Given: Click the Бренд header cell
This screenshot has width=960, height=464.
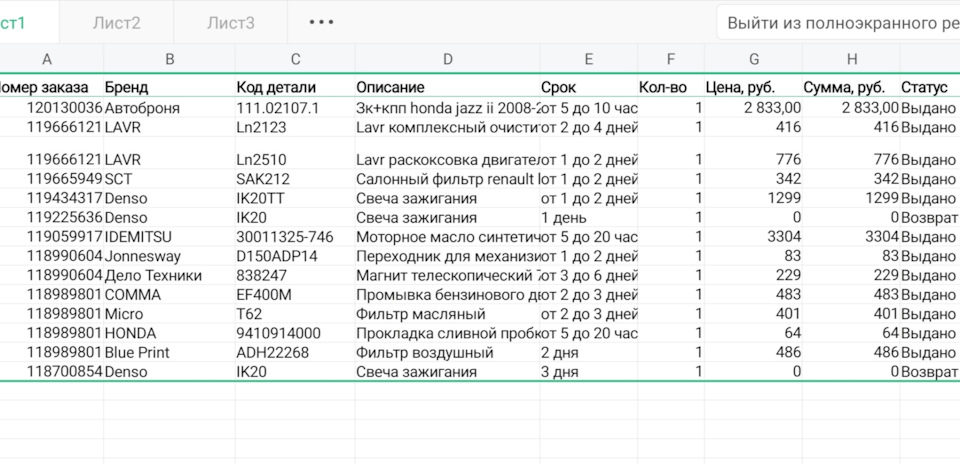Looking at the screenshot, I should 170,87.
